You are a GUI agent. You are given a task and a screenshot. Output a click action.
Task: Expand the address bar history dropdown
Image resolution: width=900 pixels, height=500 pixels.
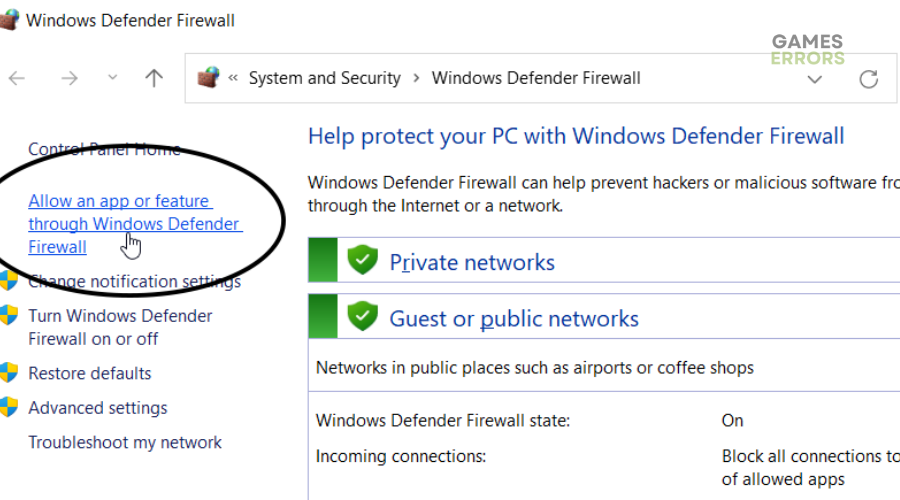point(814,79)
